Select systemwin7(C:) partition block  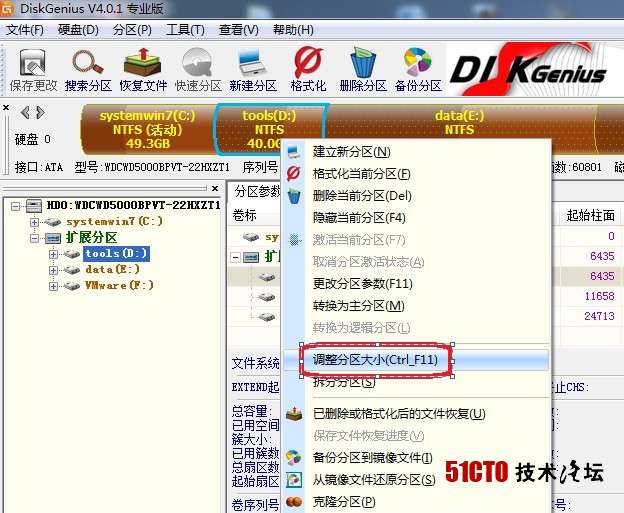point(147,129)
